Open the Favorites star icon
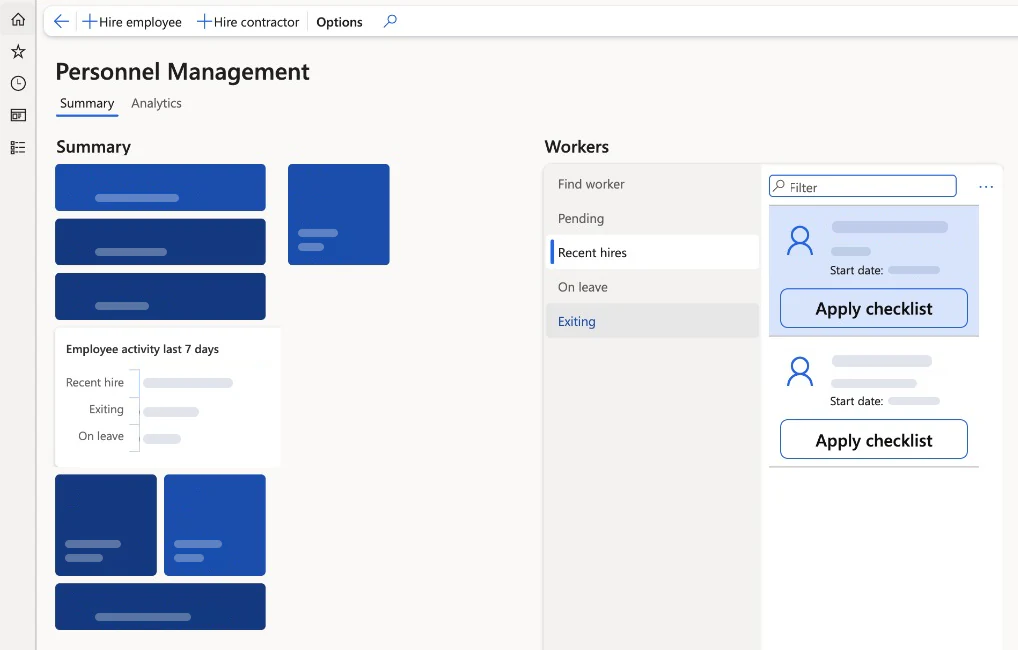This screenshot has height=650, width=1018. click(x=18, y=51)
